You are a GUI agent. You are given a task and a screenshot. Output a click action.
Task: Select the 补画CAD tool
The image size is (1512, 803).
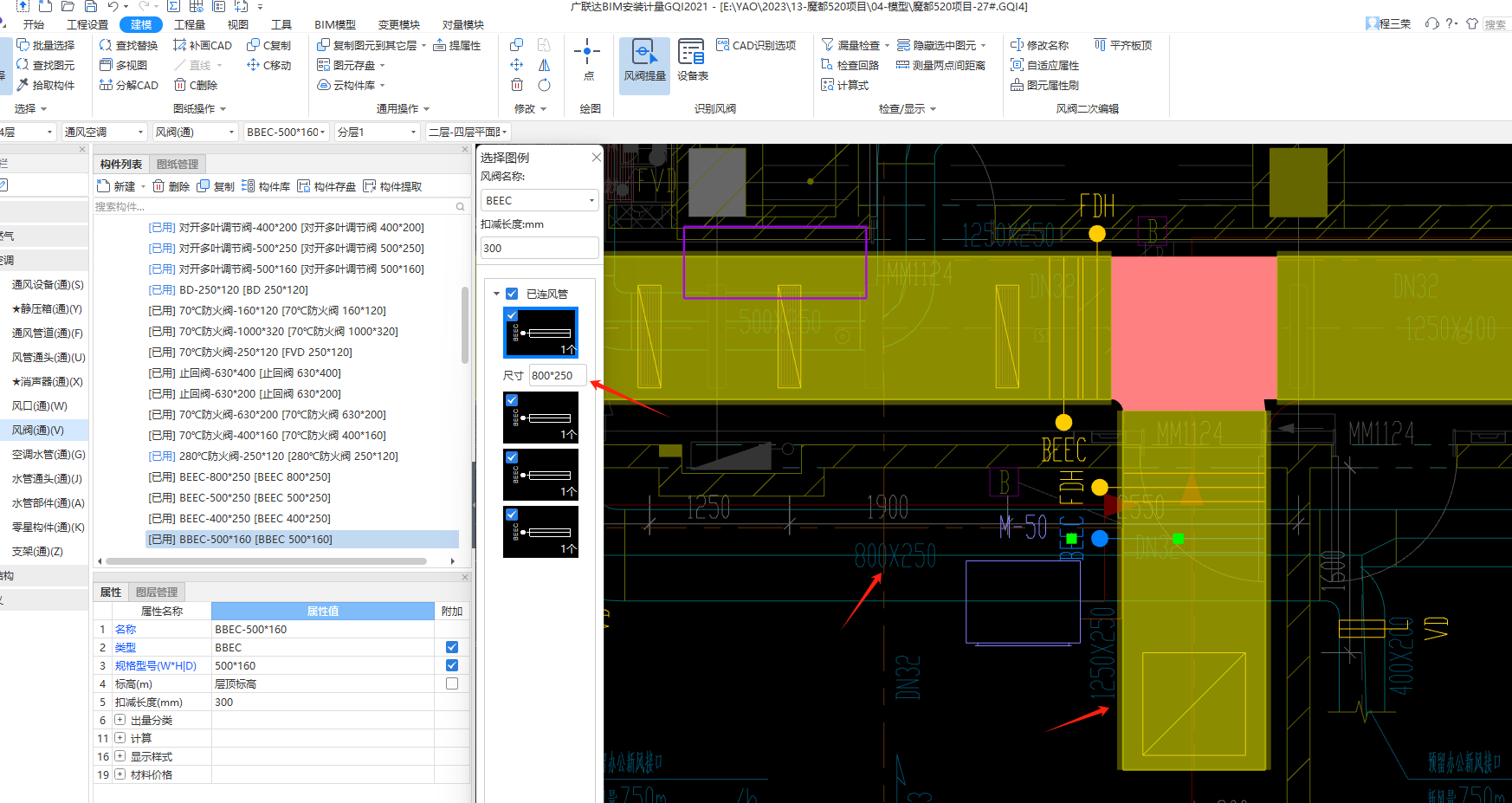point(203,45)
